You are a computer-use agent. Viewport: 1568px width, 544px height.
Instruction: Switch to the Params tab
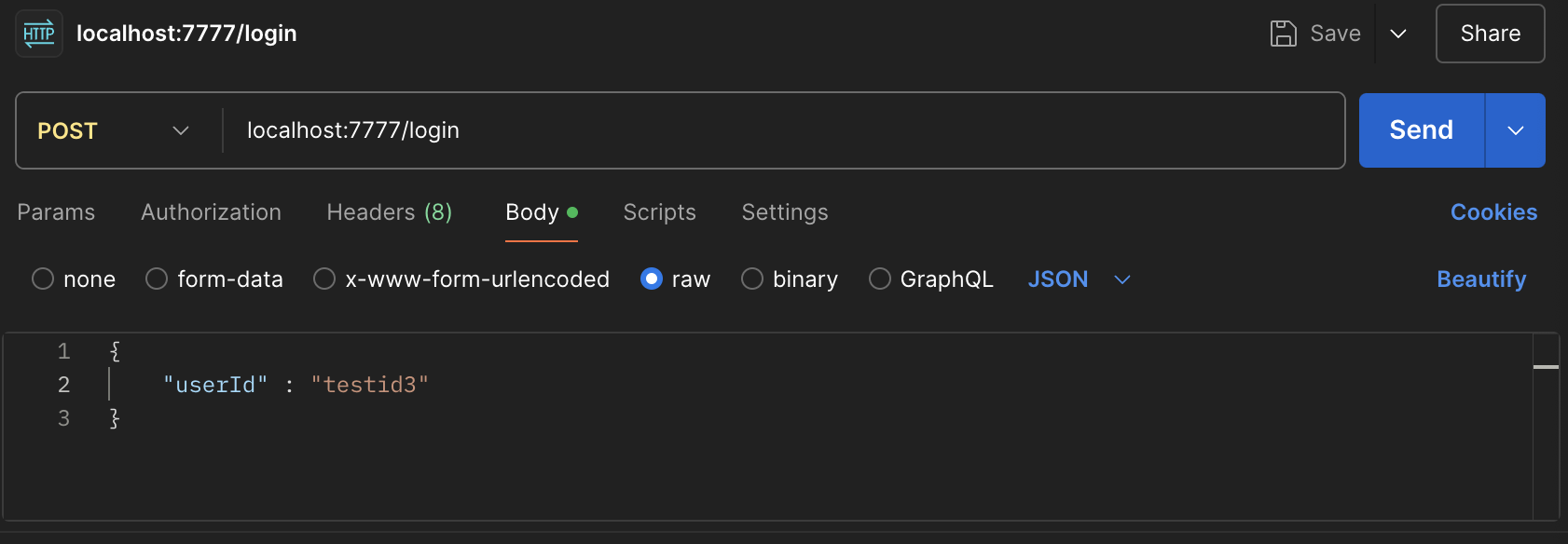56,212
